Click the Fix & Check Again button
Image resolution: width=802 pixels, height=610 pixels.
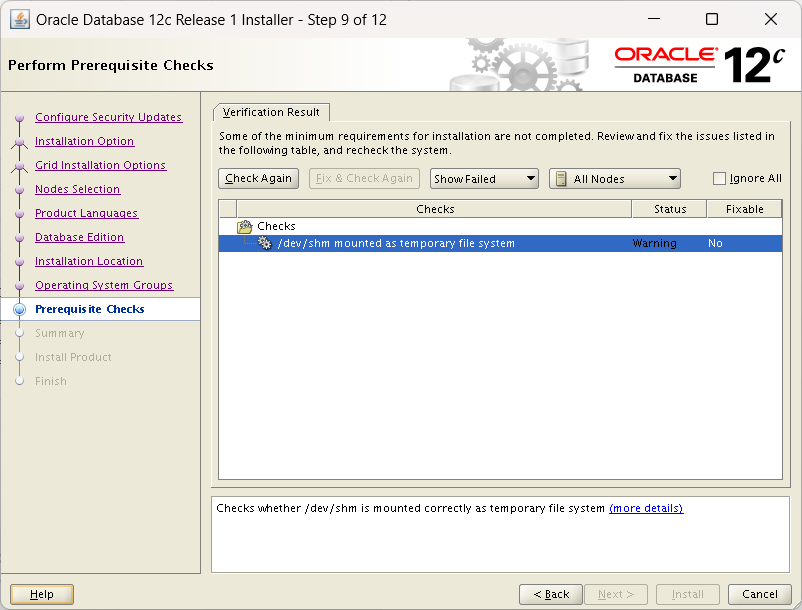pyautogui.click(x=364, y=178)
